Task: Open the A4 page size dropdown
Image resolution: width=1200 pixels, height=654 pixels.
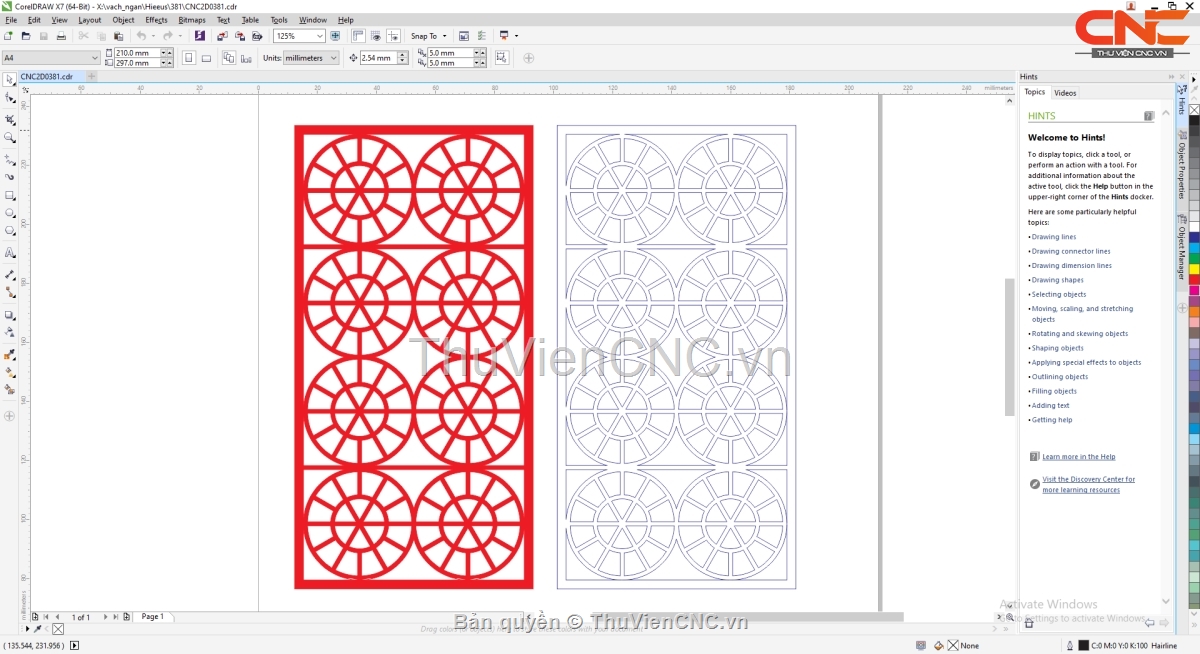Action: pos(95,58)
